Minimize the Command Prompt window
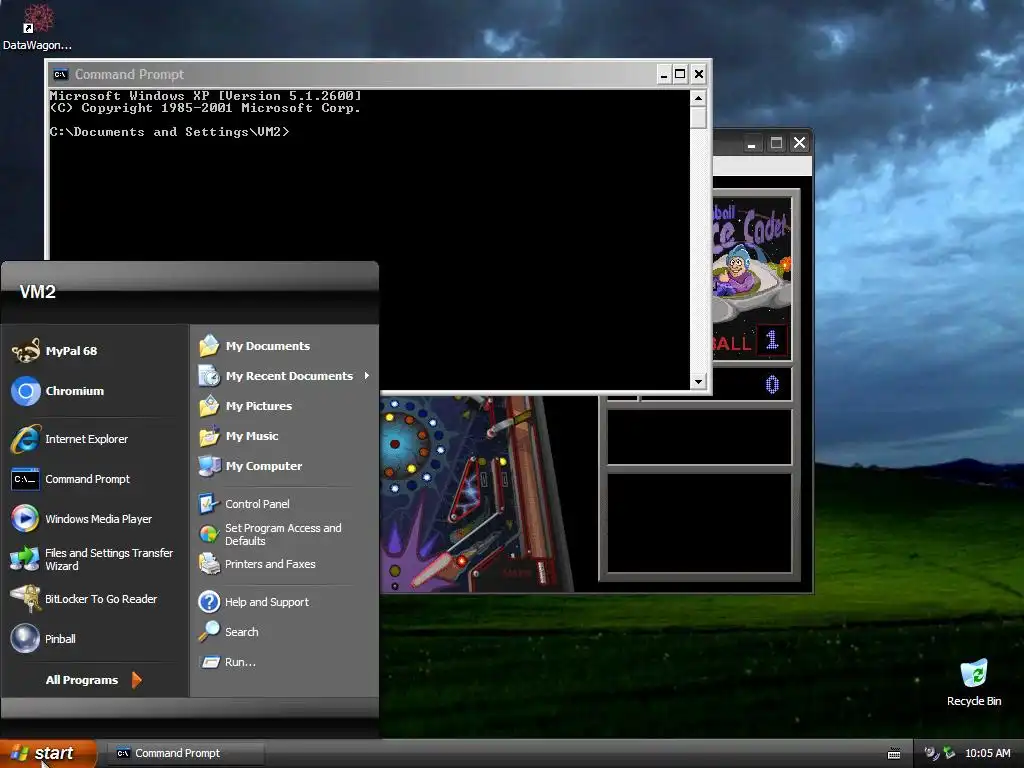Screen dimensions: 1024x768 [664, 74]
